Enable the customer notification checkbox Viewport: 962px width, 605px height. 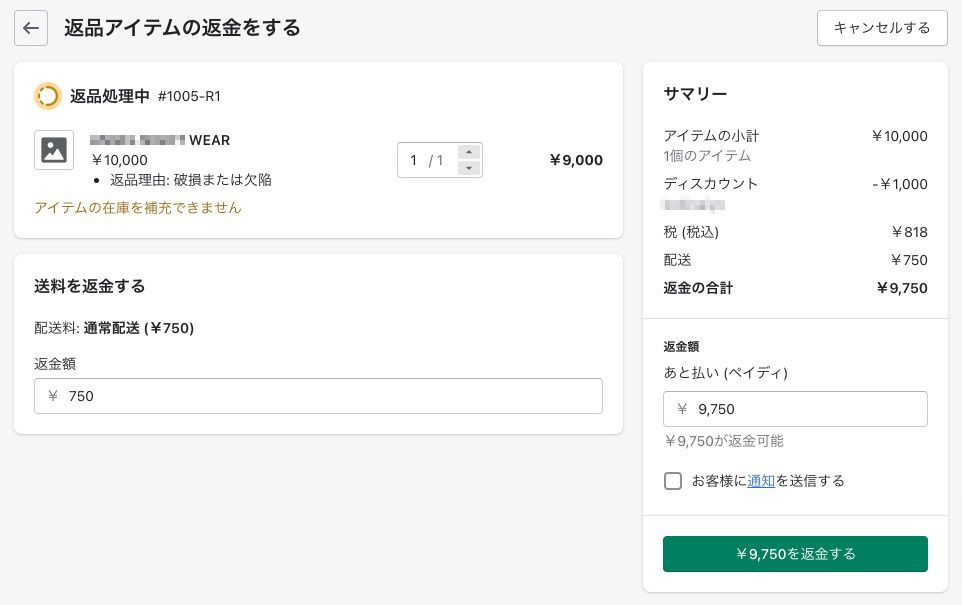[673, 481]
